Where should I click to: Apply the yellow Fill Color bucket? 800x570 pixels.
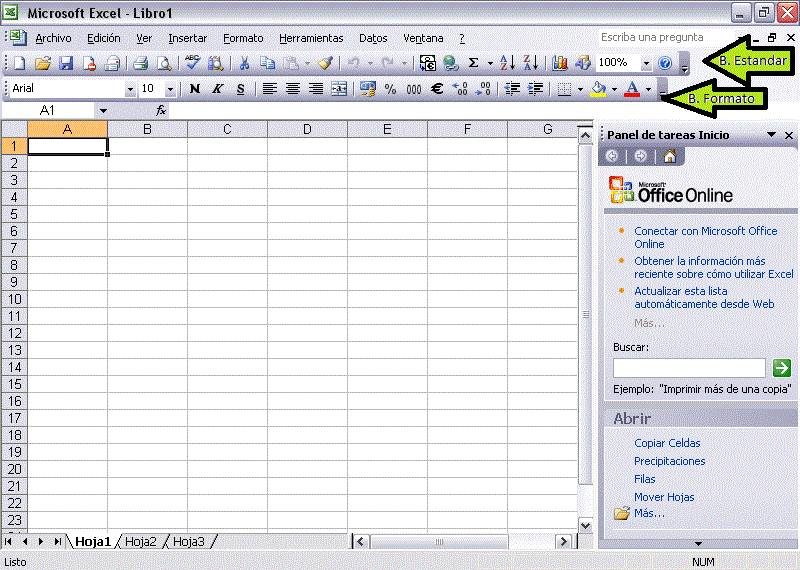click(598, 89)
